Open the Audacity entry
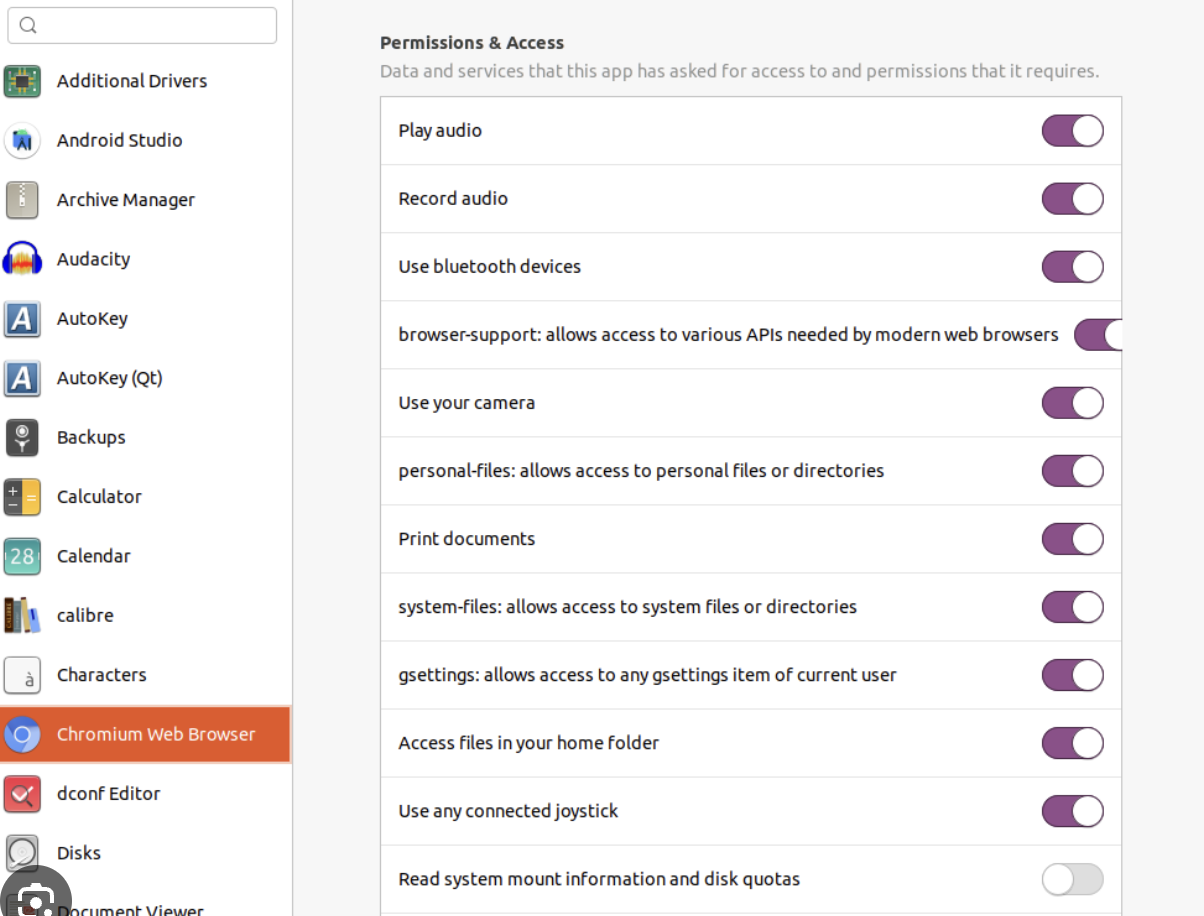 tap(146, 260)
